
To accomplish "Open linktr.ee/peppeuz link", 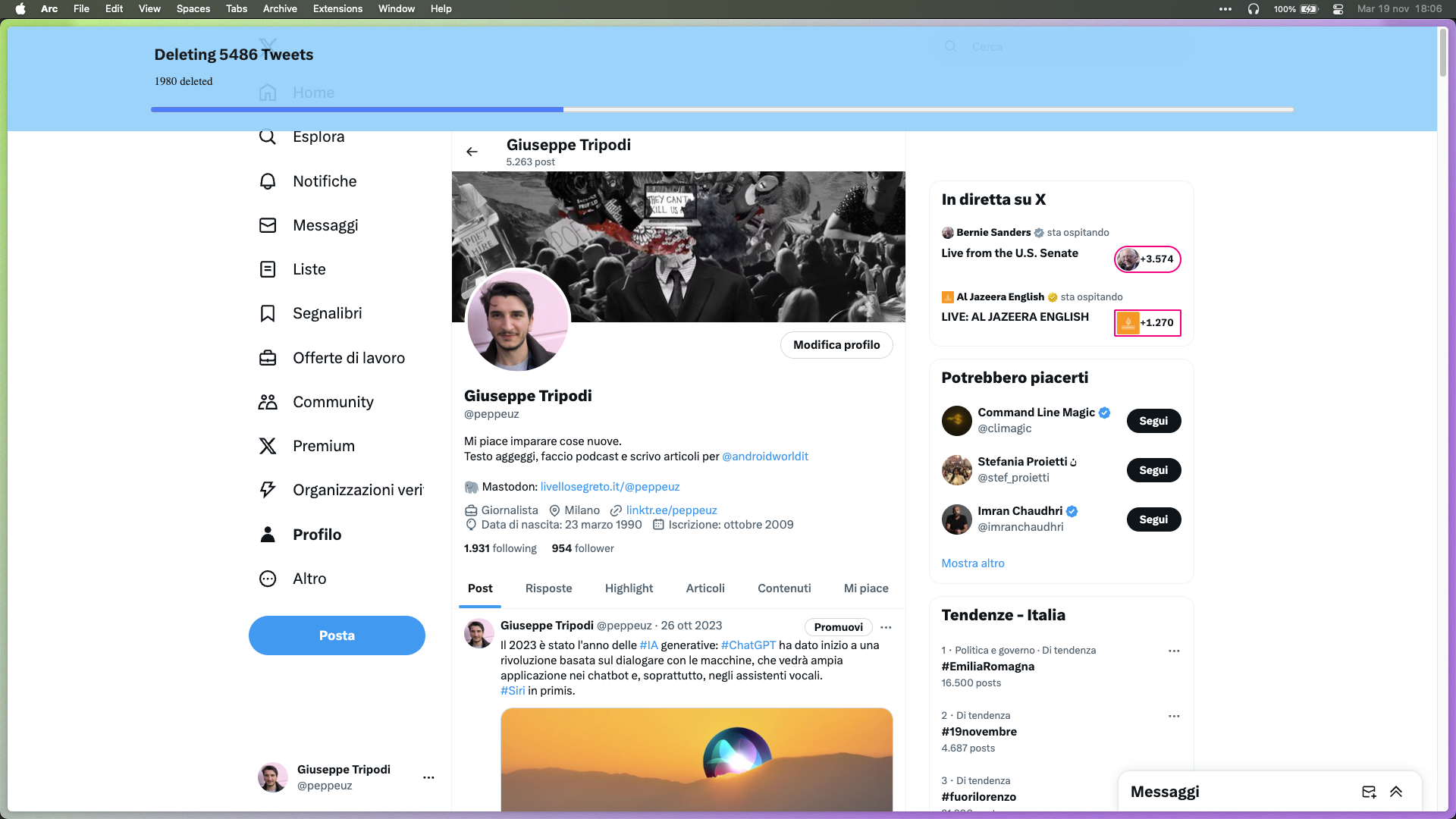I will (x=671, y=510).
